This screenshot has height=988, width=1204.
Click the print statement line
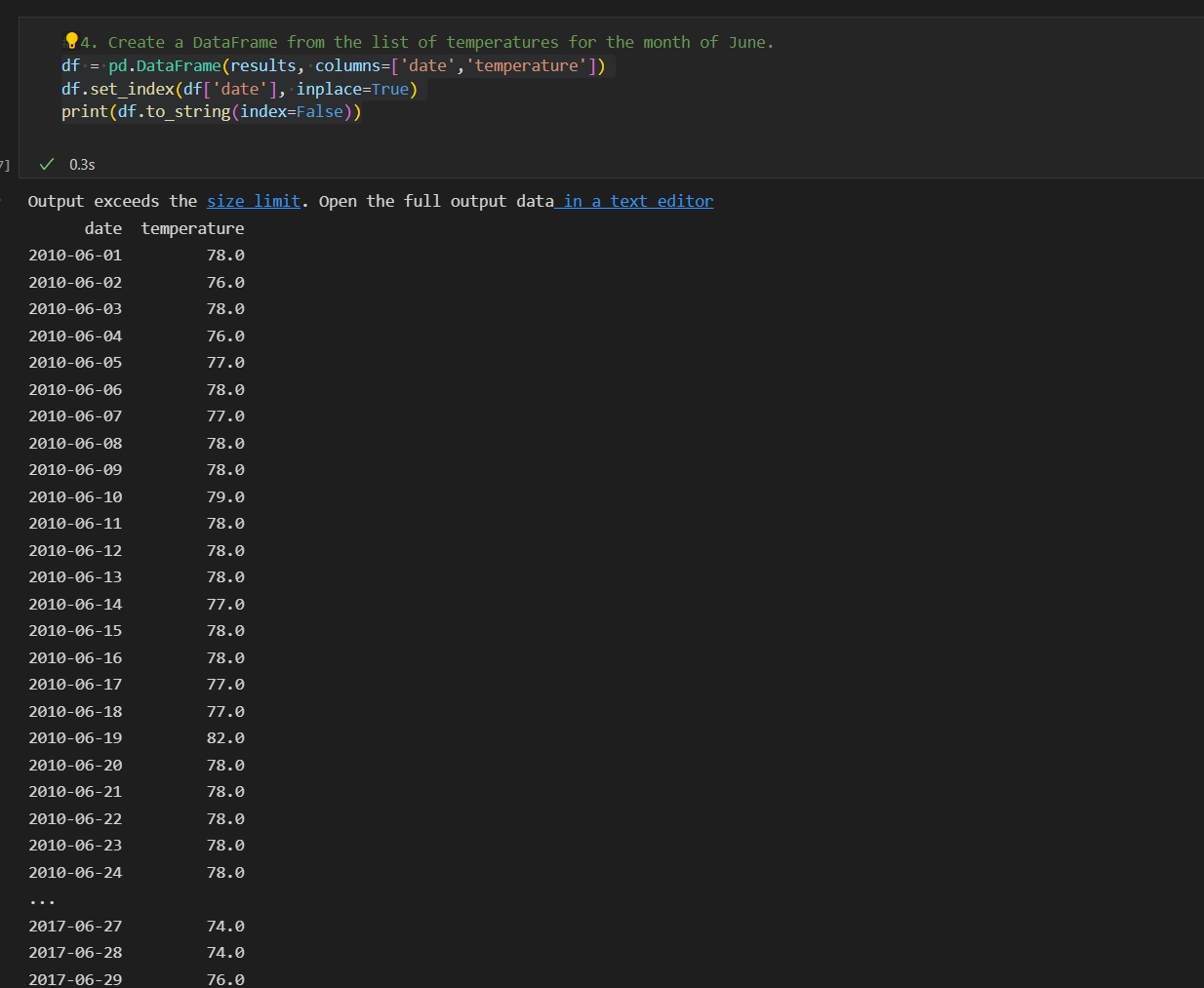click(x=212, y=111)
